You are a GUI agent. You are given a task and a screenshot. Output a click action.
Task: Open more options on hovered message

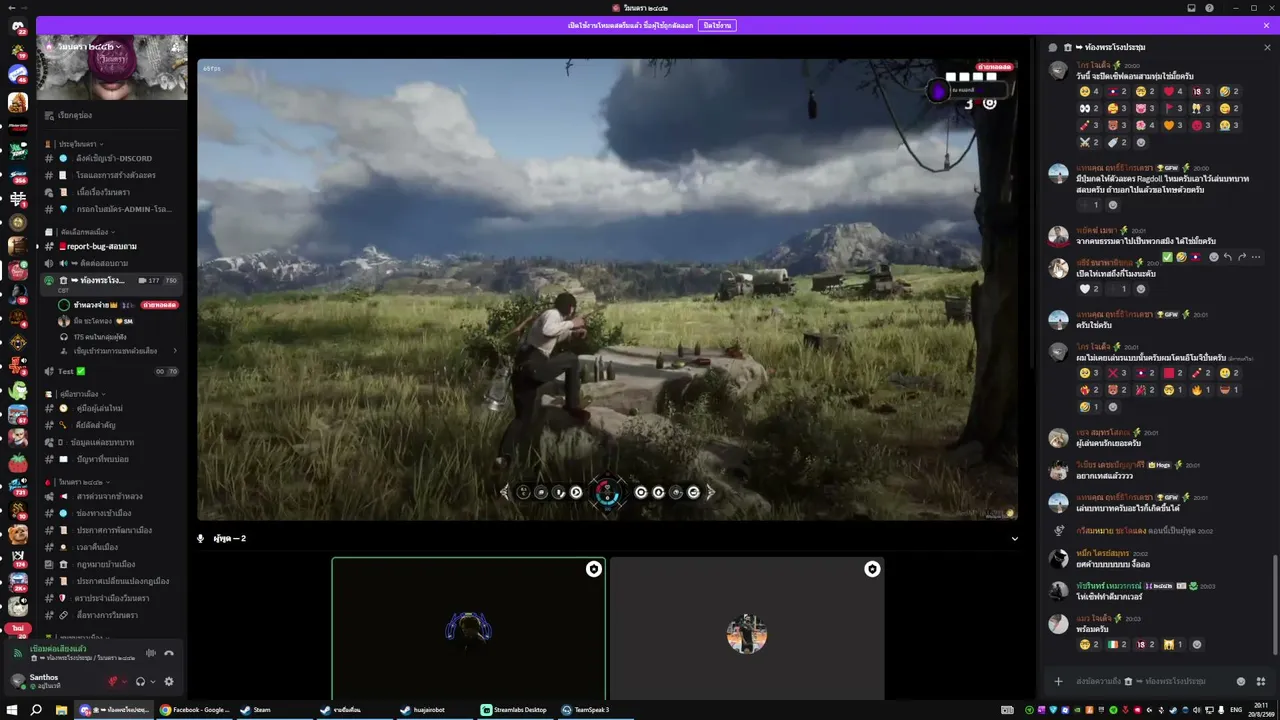[1256, 257]
